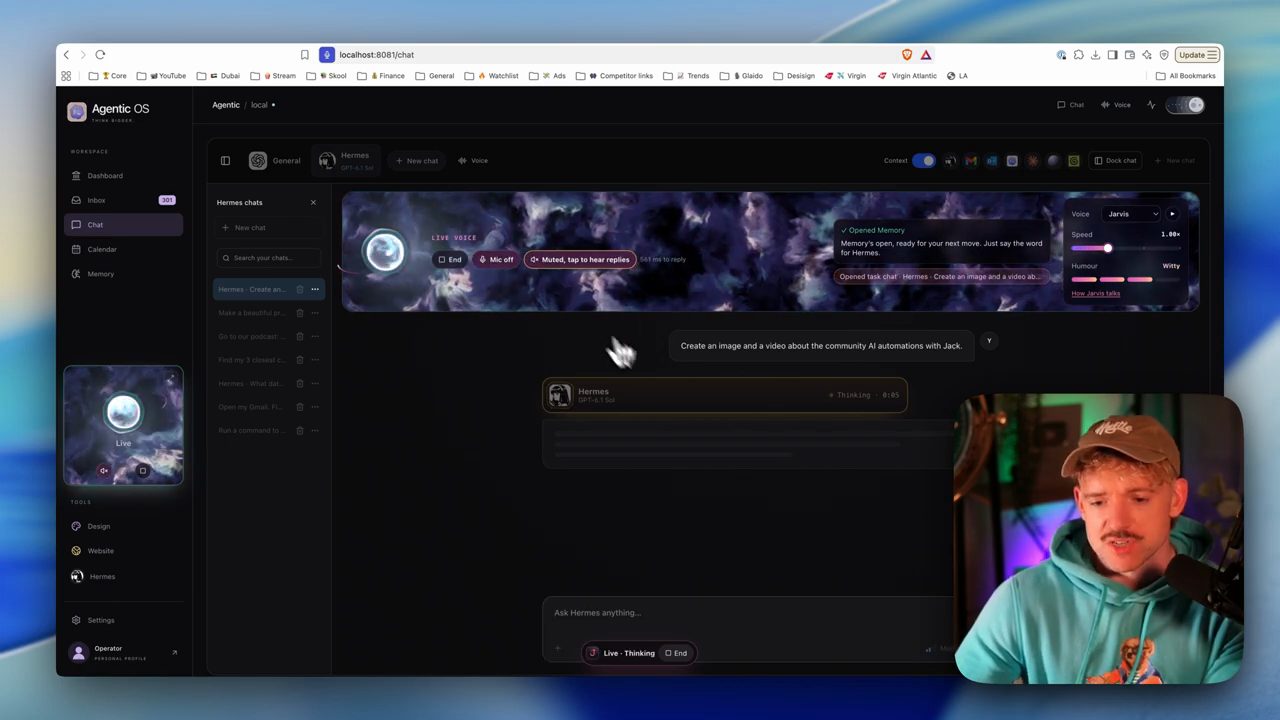Open the Design tool in sidebar
The width and height of the screenshot is (1280, 720).
[124, 527]
